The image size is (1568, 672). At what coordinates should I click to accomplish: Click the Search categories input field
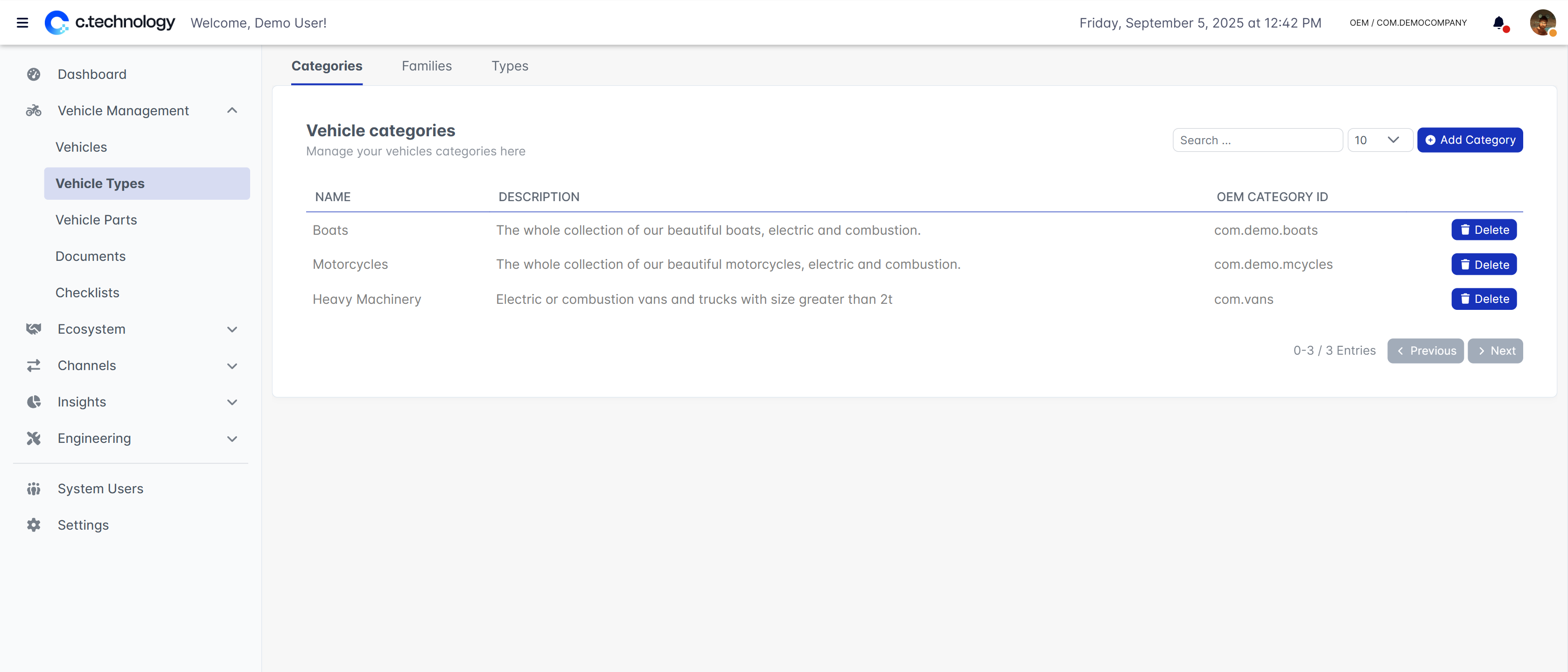[x=1257, y=140]
